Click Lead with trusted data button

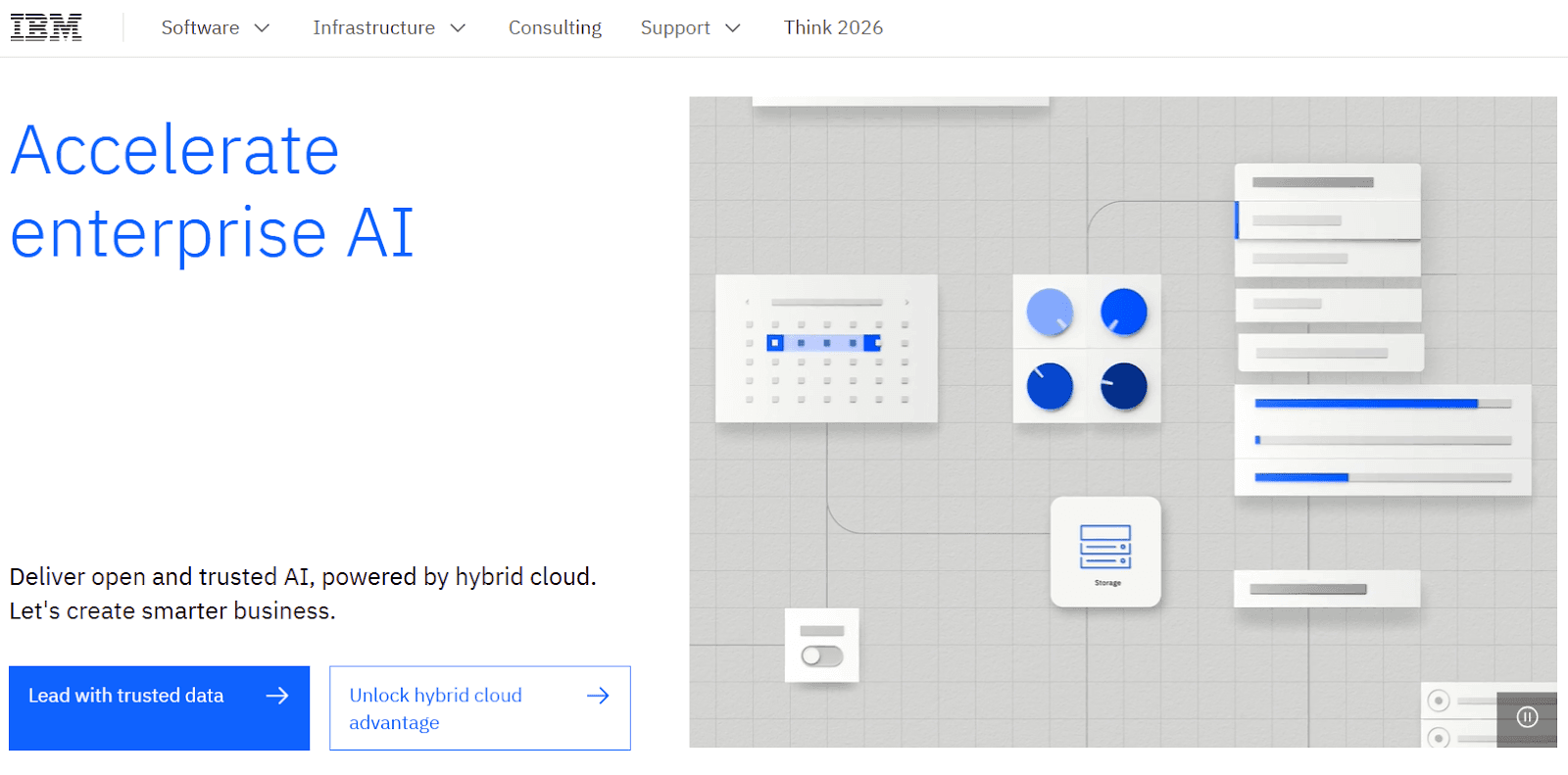[x=159, y=708]
